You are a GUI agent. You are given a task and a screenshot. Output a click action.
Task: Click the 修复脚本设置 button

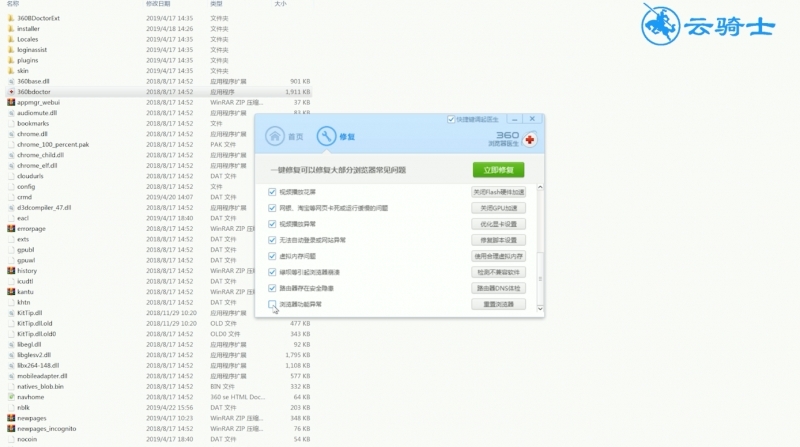[x=498, y=240]
